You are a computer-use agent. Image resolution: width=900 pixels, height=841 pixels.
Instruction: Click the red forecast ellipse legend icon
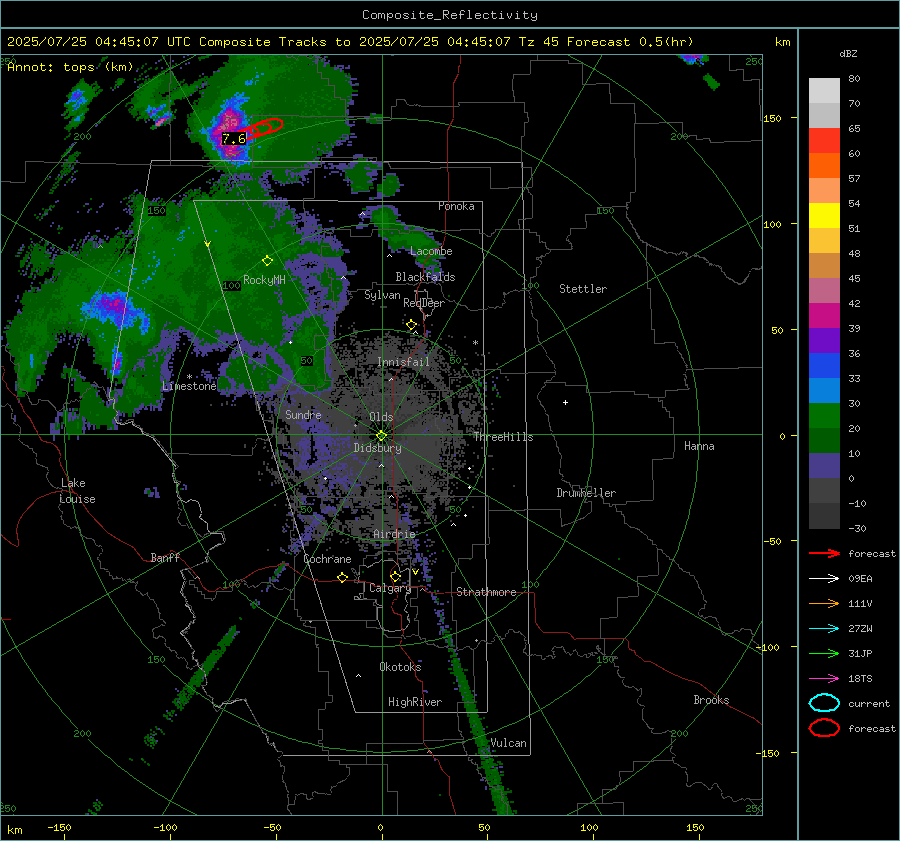click(824, 728)
